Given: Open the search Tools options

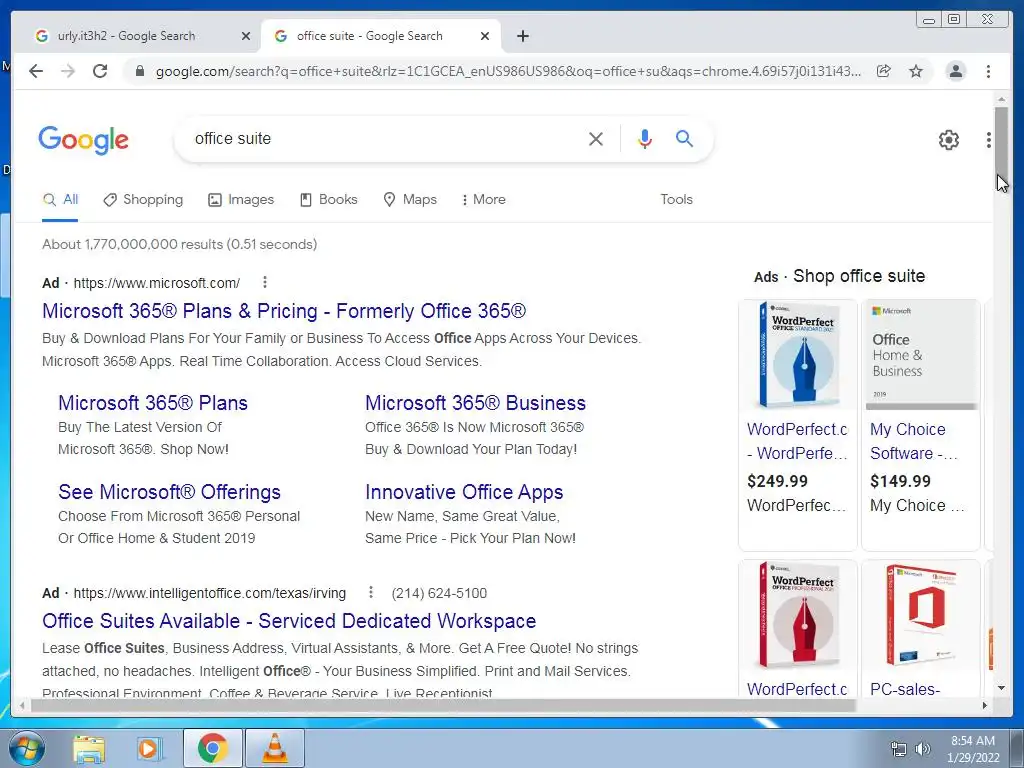Looking at the screenshot, I should pyautogui.click(x=676, y=200).
